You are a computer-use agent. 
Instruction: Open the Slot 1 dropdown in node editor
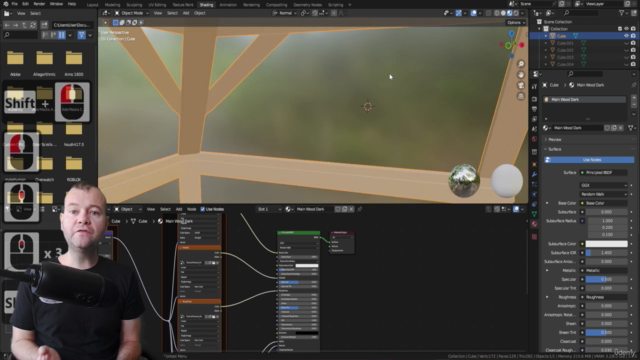pos(269,209)
